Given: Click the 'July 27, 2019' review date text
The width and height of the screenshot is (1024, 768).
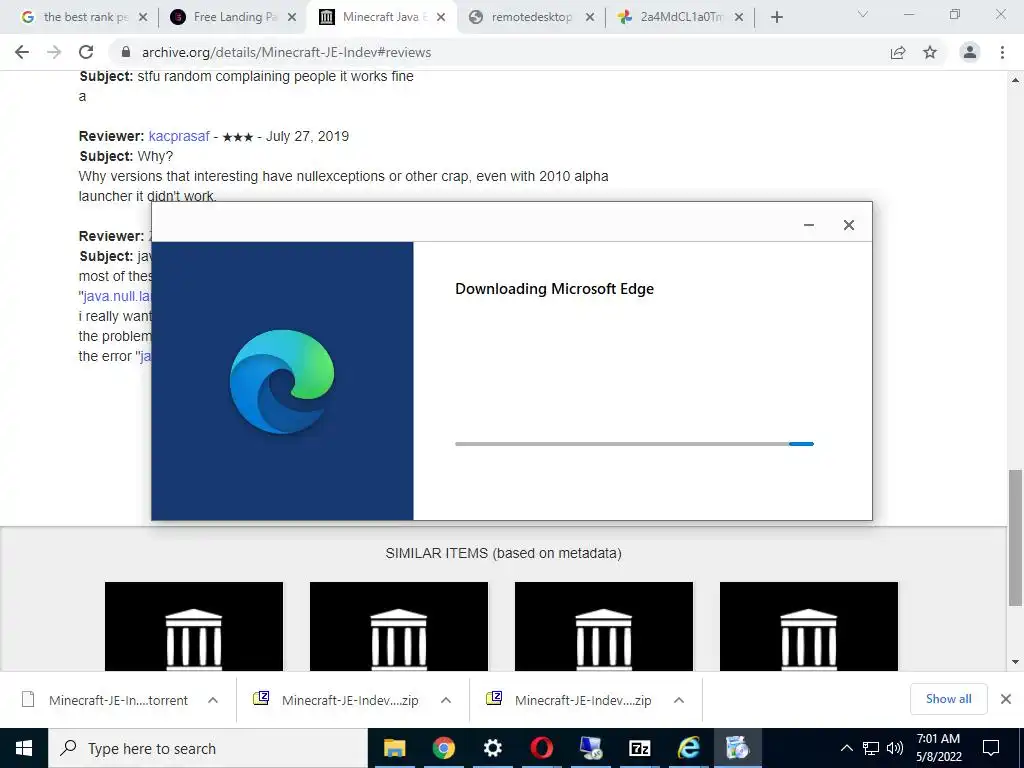Looking at the screenshot, I should coord(307,136).
